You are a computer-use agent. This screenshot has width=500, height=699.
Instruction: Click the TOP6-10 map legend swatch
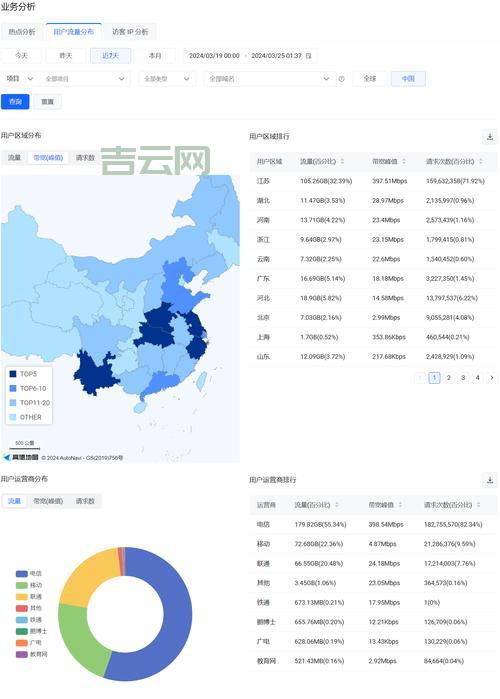pyautogui.click(x=13, y=388)
